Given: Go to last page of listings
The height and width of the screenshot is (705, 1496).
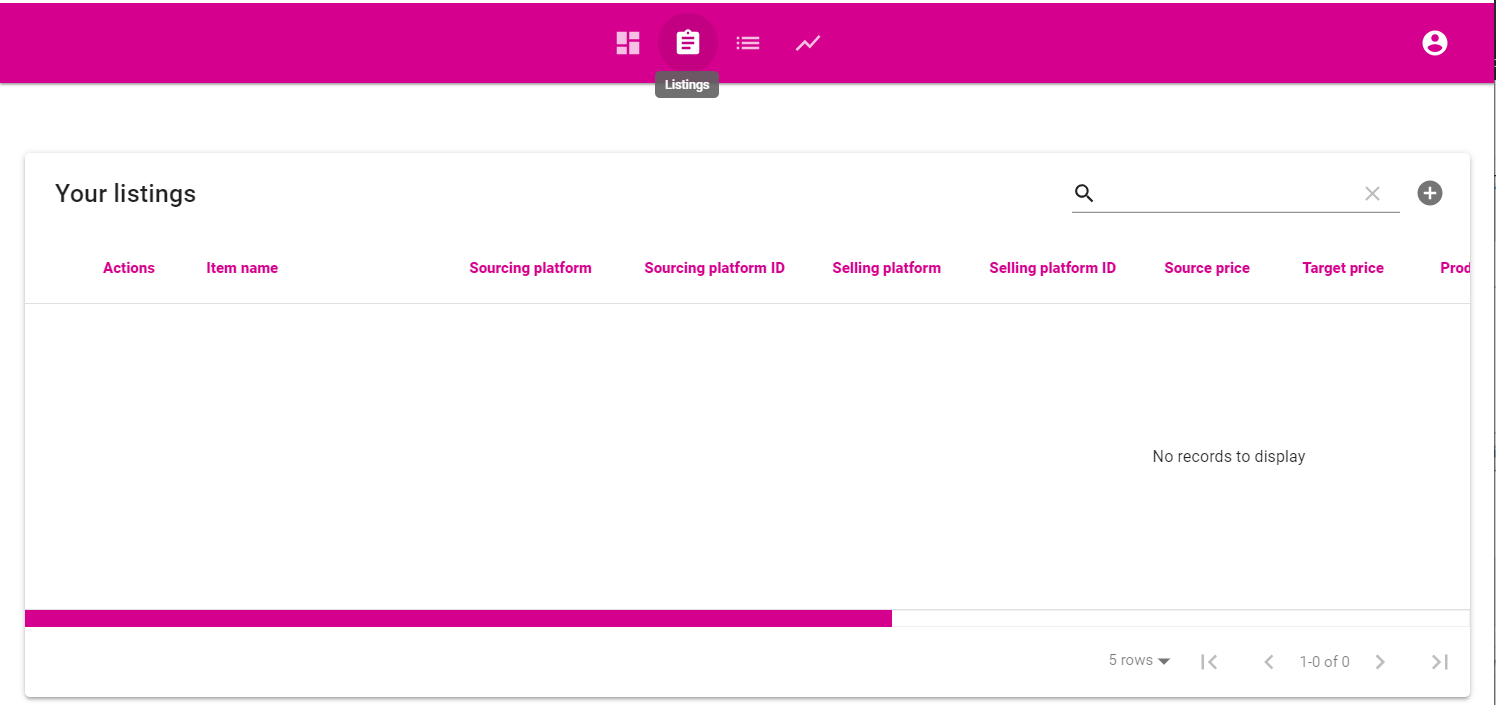Looking at the screenshot, I should (1440, 662).
